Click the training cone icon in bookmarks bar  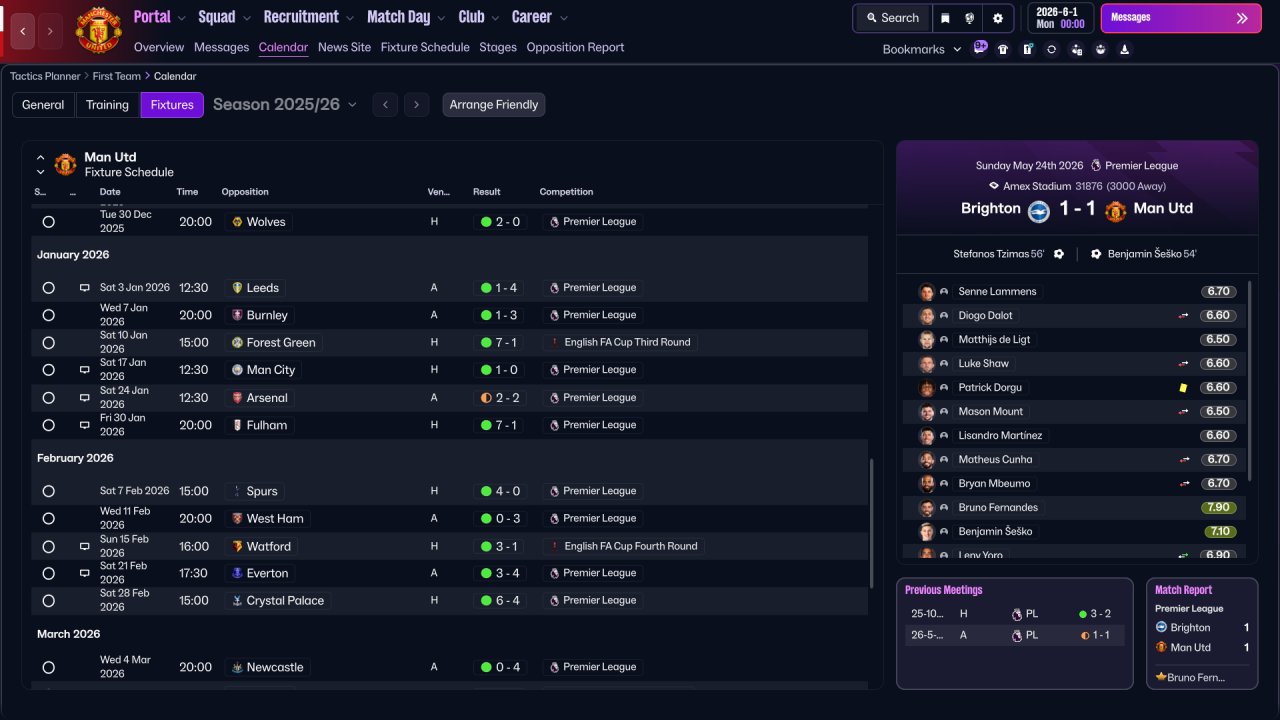(x=1124, y=49)
